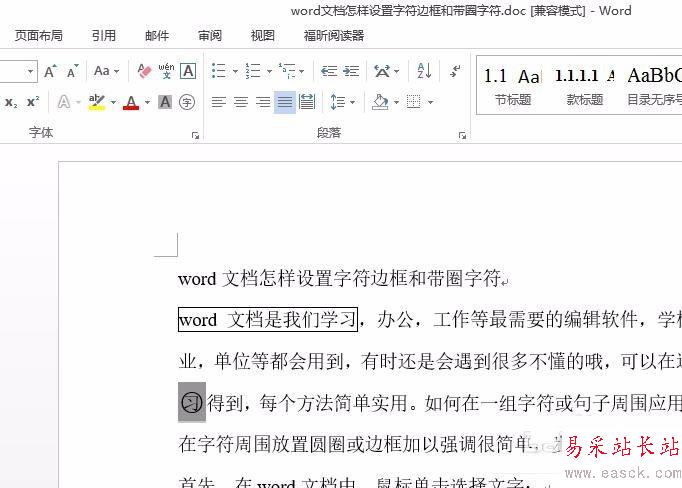Apply Character Border with boxed A icon

[188, 71]
